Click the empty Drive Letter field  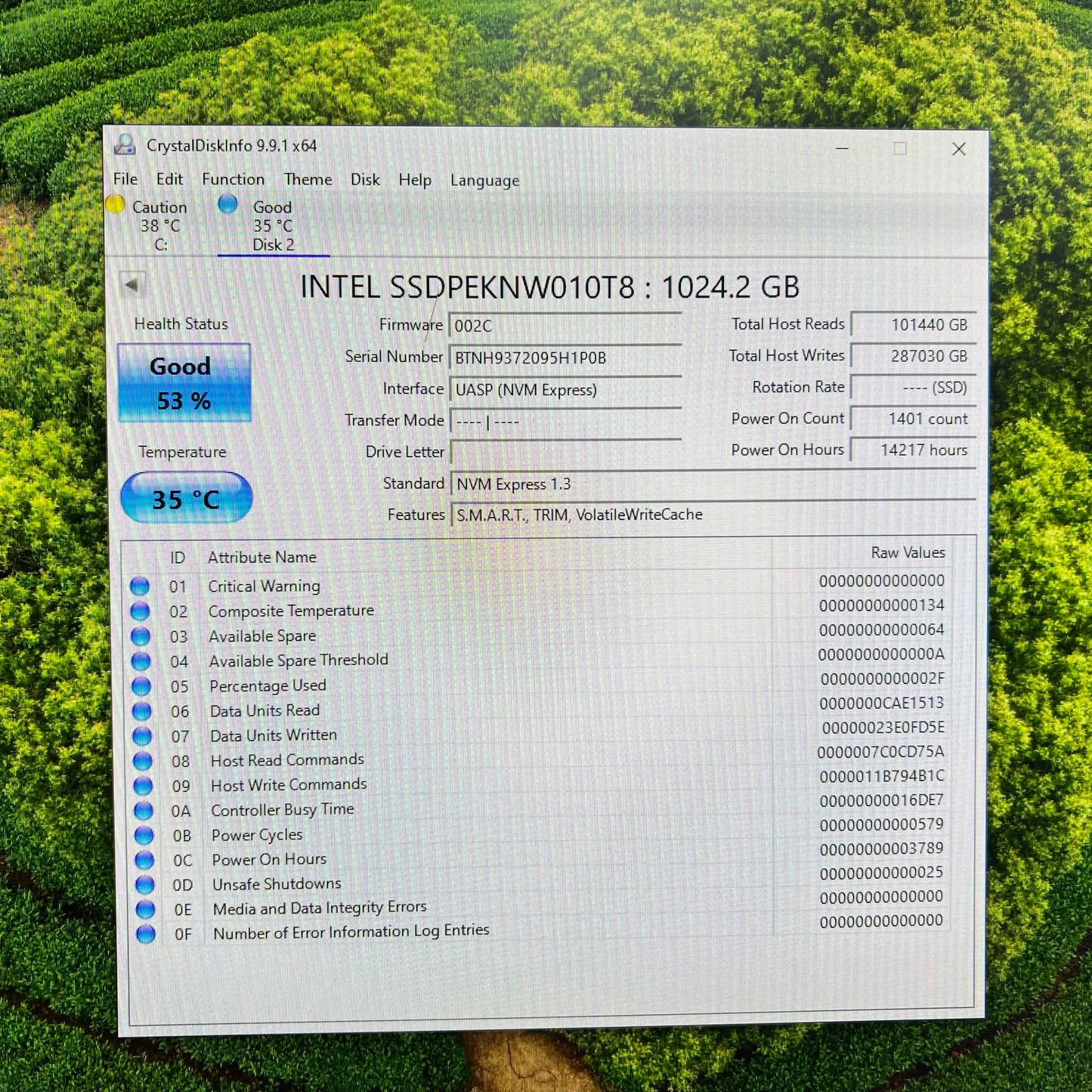(x=565, y=452)
